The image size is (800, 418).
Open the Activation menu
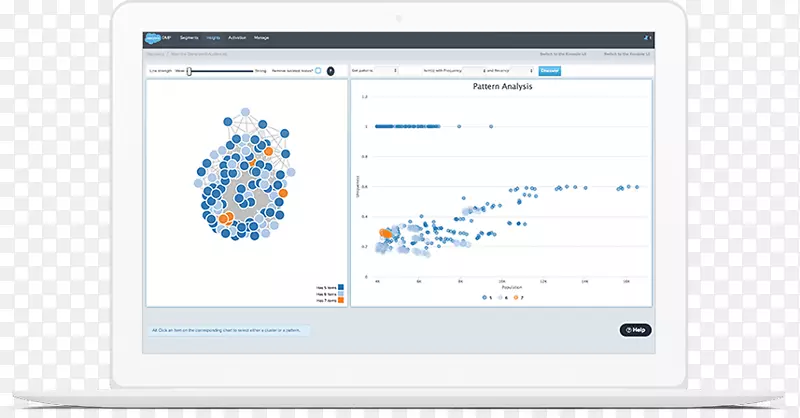(x=238, y=37)
